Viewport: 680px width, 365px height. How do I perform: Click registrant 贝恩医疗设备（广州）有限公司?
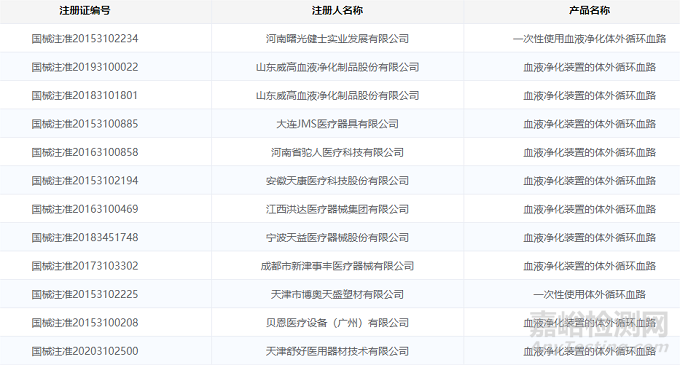pyautogui.click(x=337, y=323)
